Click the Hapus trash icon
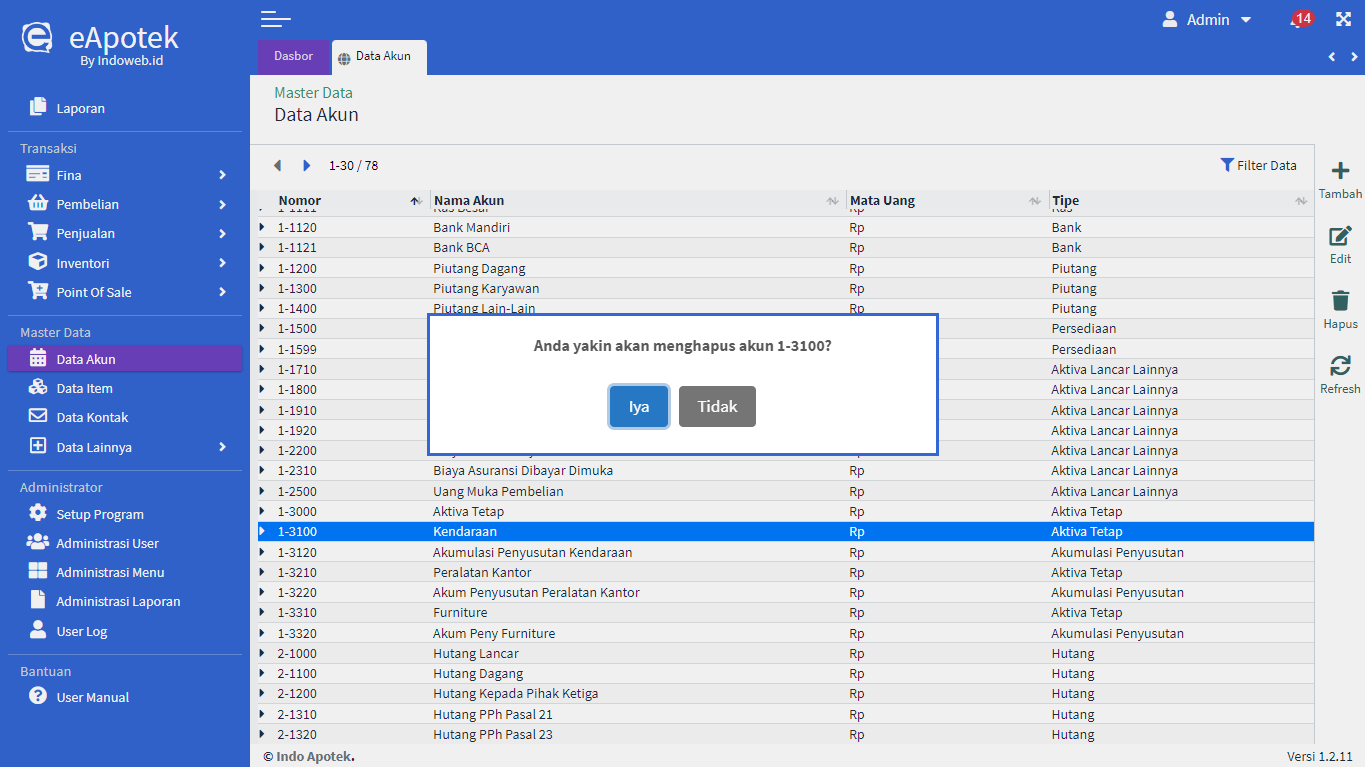 pos(1340,301)
